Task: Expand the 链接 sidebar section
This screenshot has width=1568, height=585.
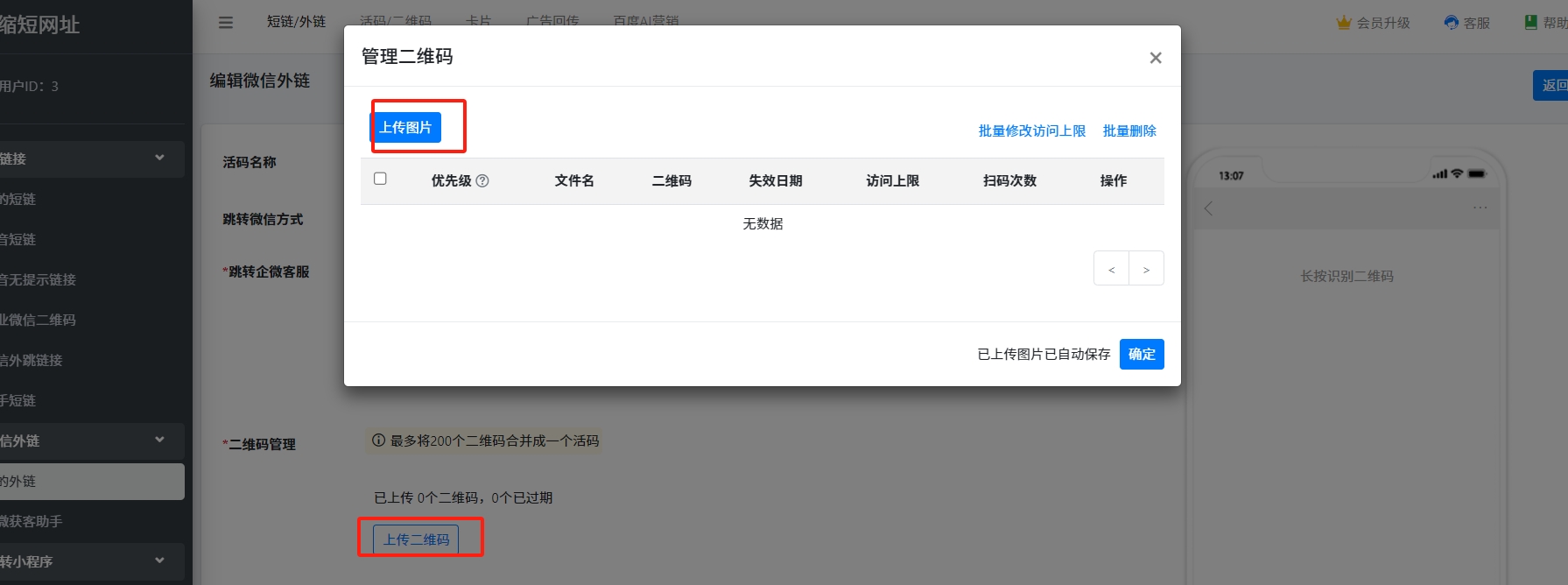Action: coord(159,159)
